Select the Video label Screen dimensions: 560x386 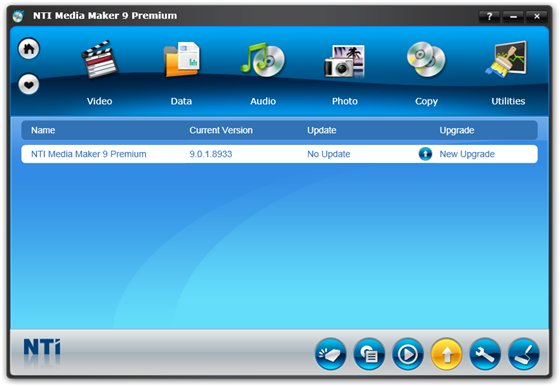[99, 101]
